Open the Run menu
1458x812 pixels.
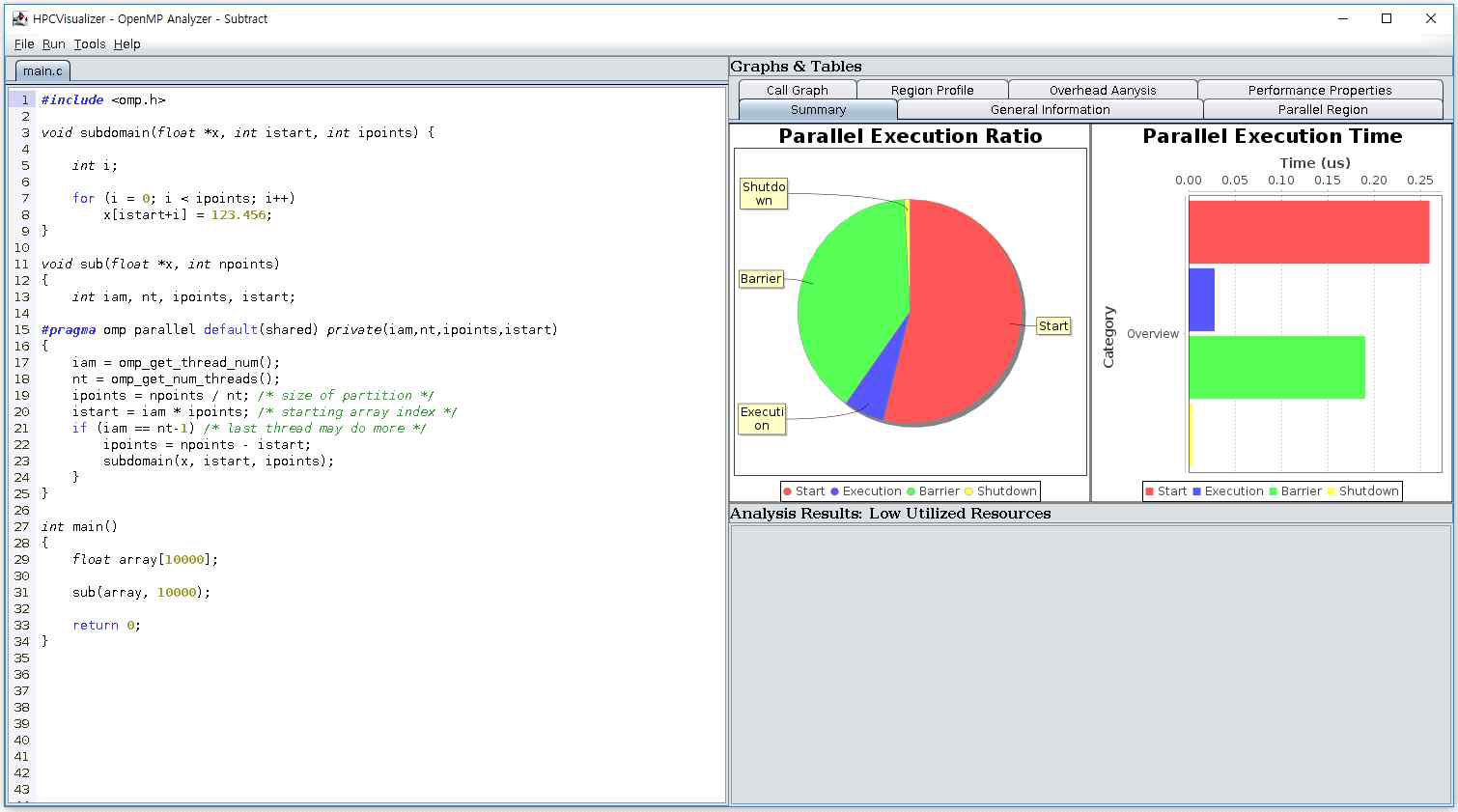point(54,43)
